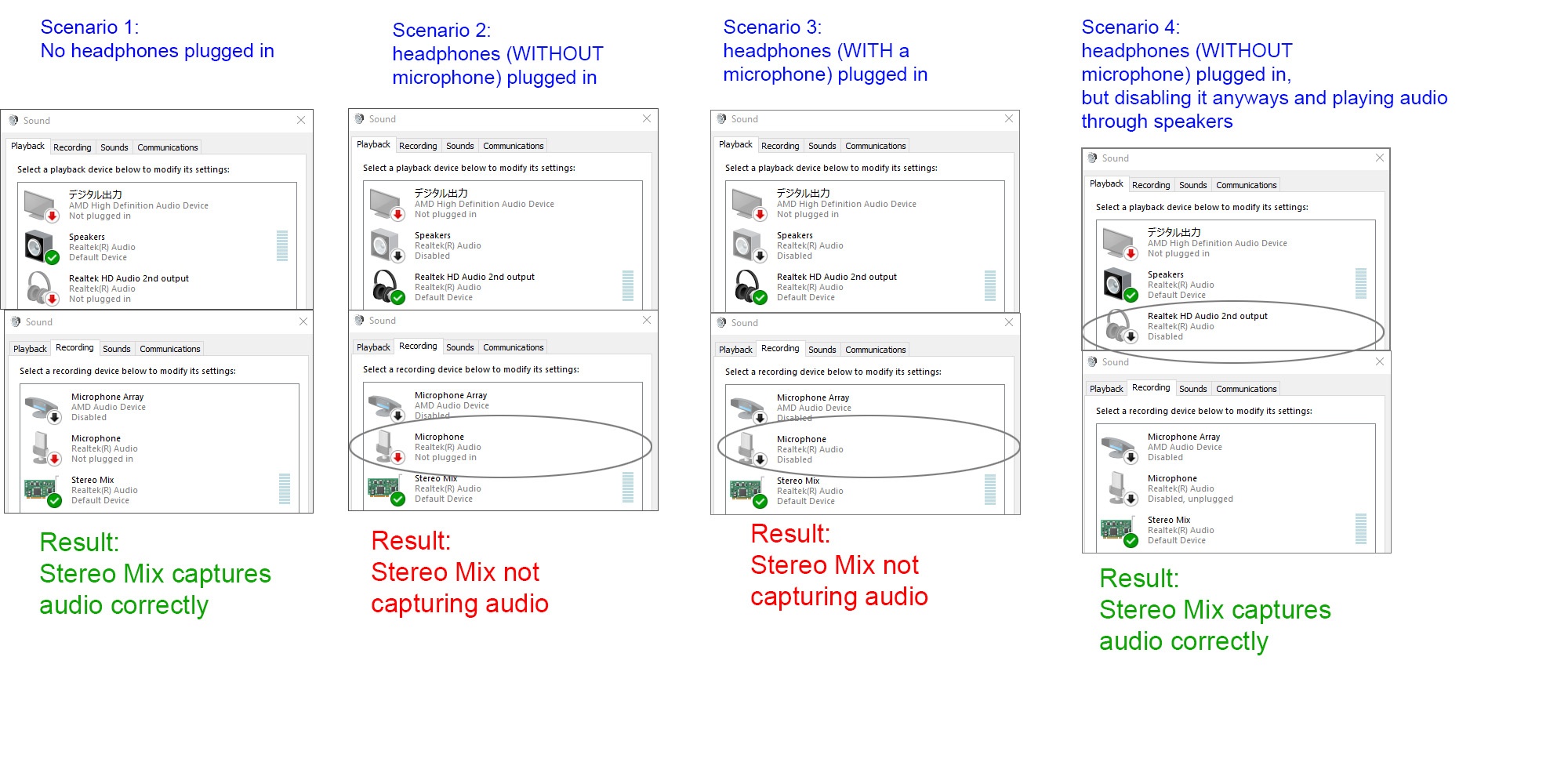Click デジタル出力 monitor icon in Scenario 1 playback

point(42,205)
